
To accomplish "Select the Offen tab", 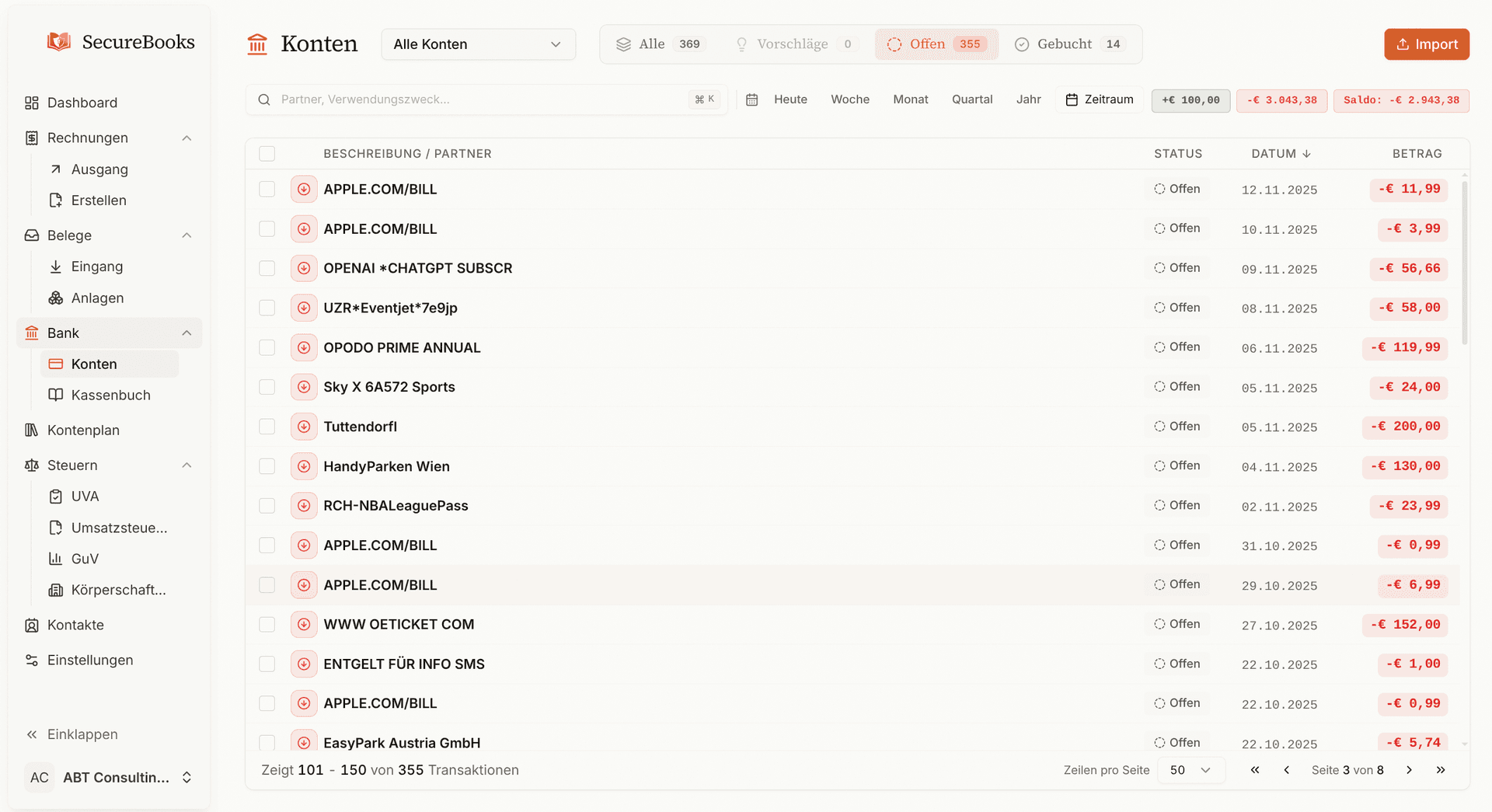I will coord(937,44).
